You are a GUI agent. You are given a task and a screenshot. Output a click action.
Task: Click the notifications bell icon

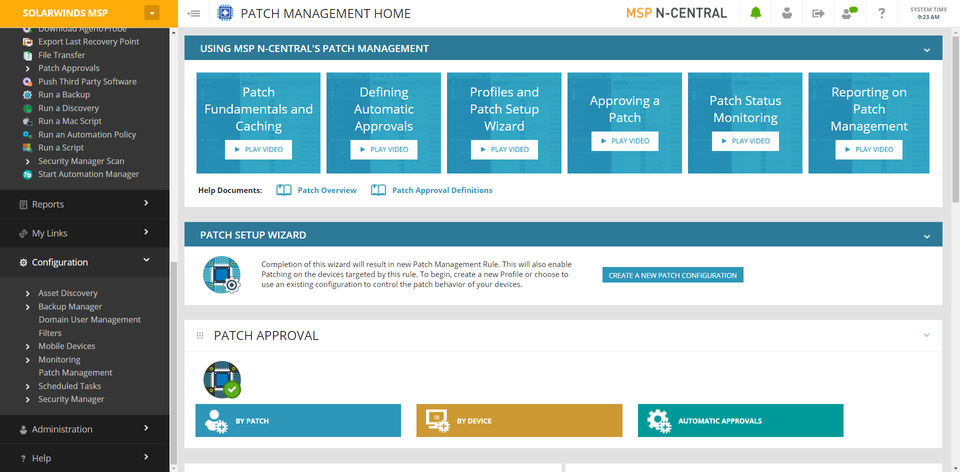click(x=756, y=13)
